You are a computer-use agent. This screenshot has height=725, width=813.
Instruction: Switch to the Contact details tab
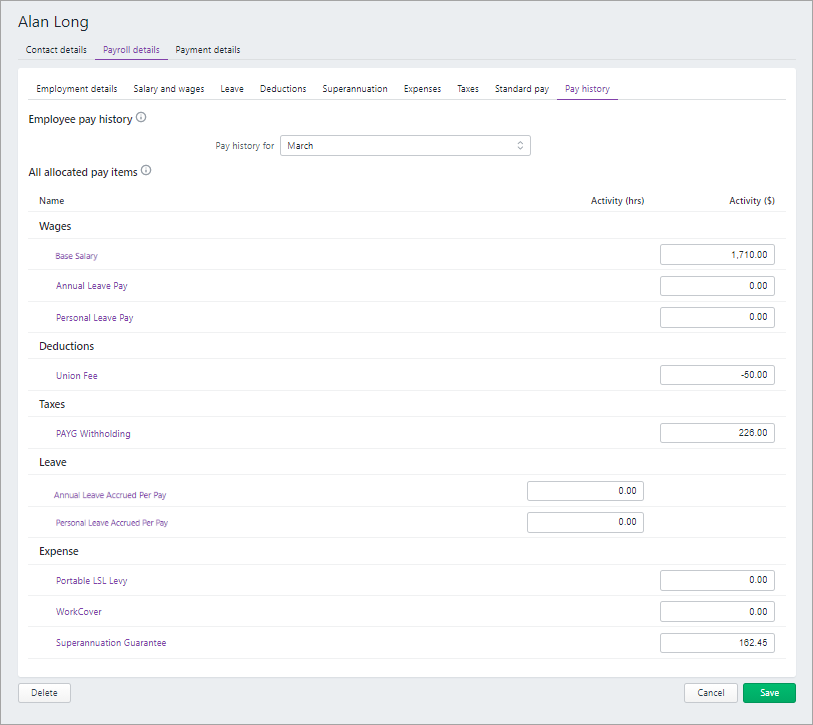click(56, 50)
